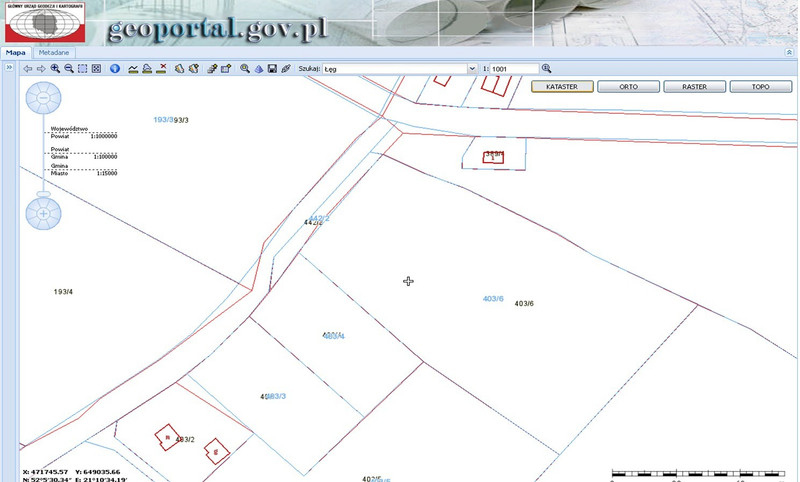Click the zoom slider handle
The image size is (800, 482).
click(44, 193)
